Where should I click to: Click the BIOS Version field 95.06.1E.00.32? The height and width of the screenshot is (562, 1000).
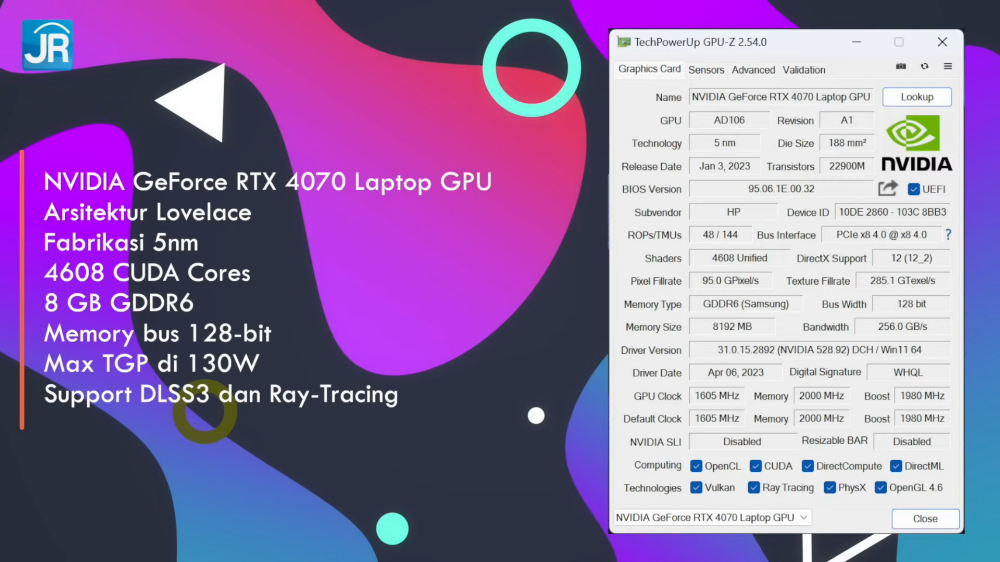(x=781, y=189)
